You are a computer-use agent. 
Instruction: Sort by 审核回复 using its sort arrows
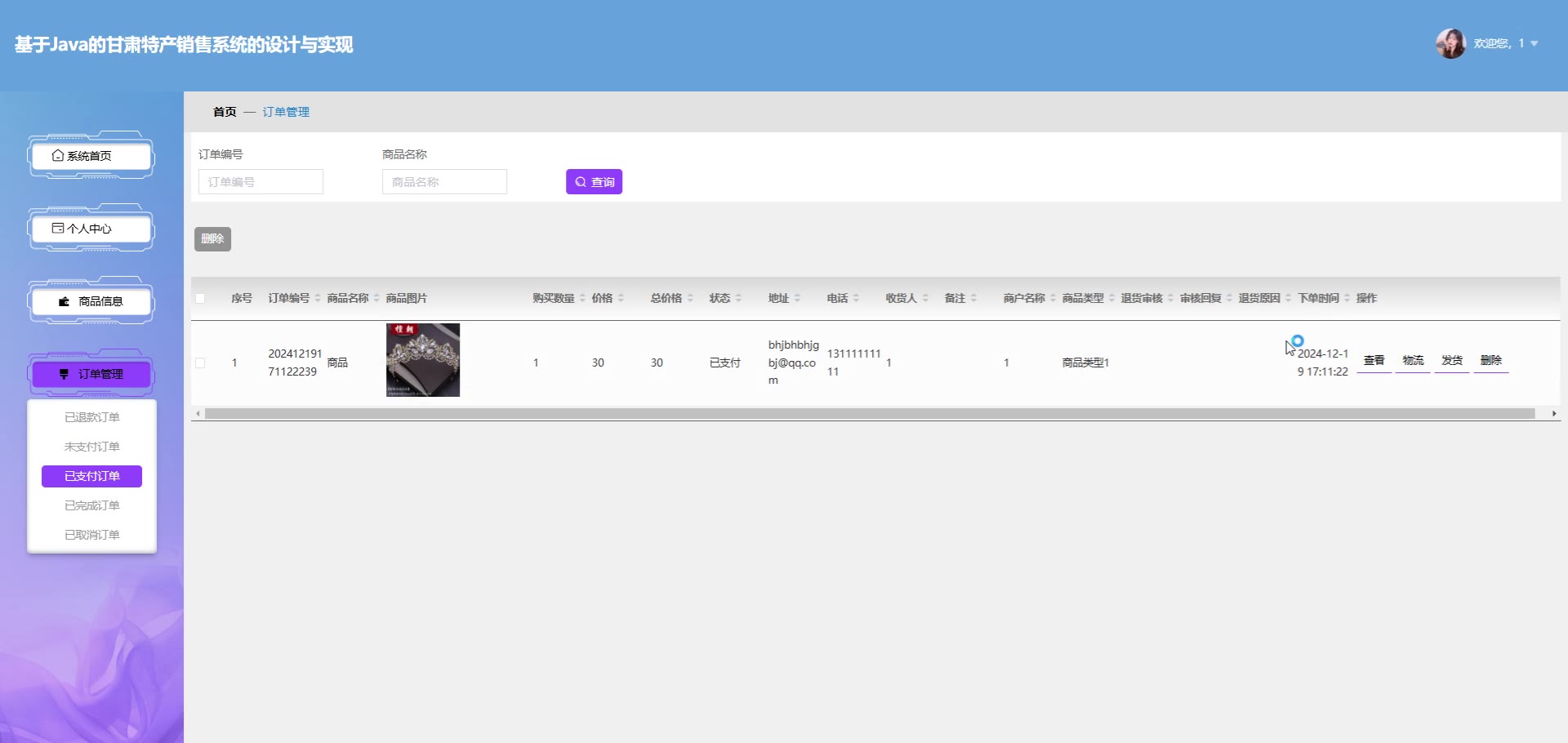coord(1229,298)
